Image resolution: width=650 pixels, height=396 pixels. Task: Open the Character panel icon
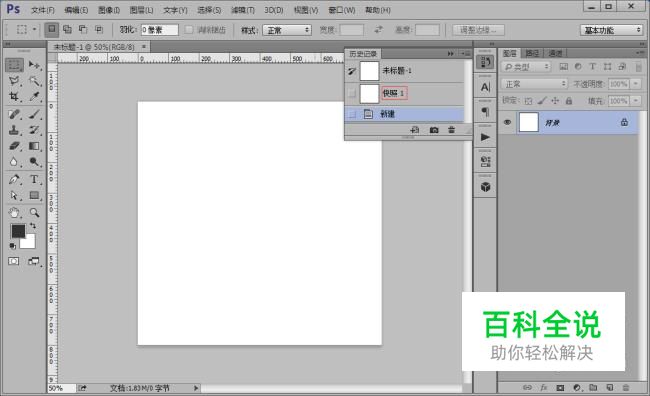pos(485,87)
